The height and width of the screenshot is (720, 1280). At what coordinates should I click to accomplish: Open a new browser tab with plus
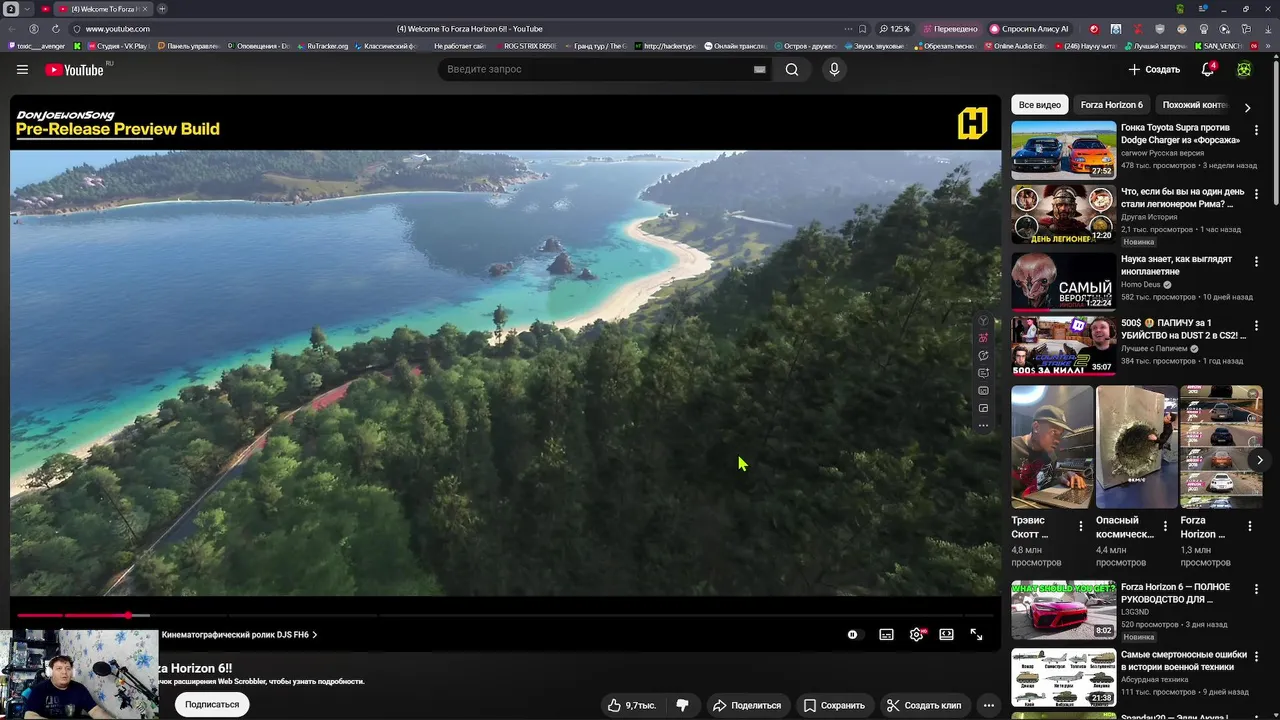[162, 9]
